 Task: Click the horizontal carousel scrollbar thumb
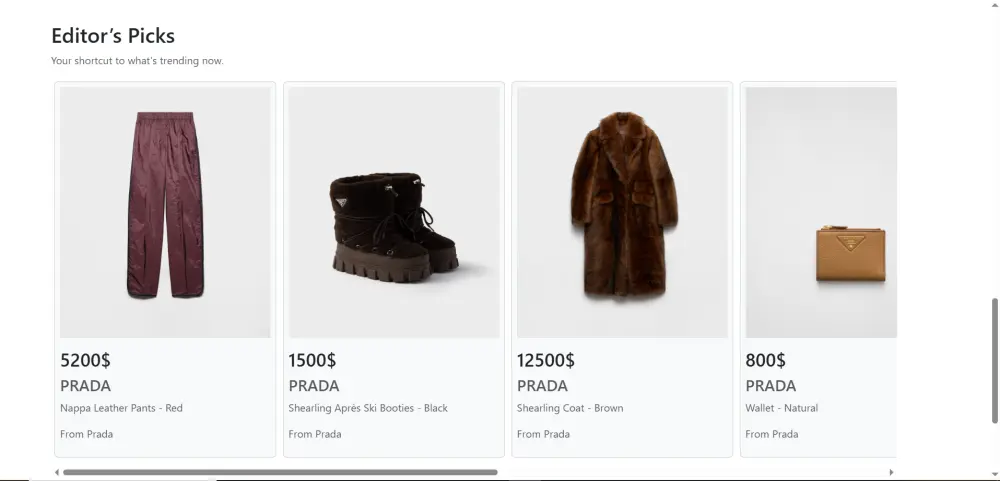coord(280,472)
